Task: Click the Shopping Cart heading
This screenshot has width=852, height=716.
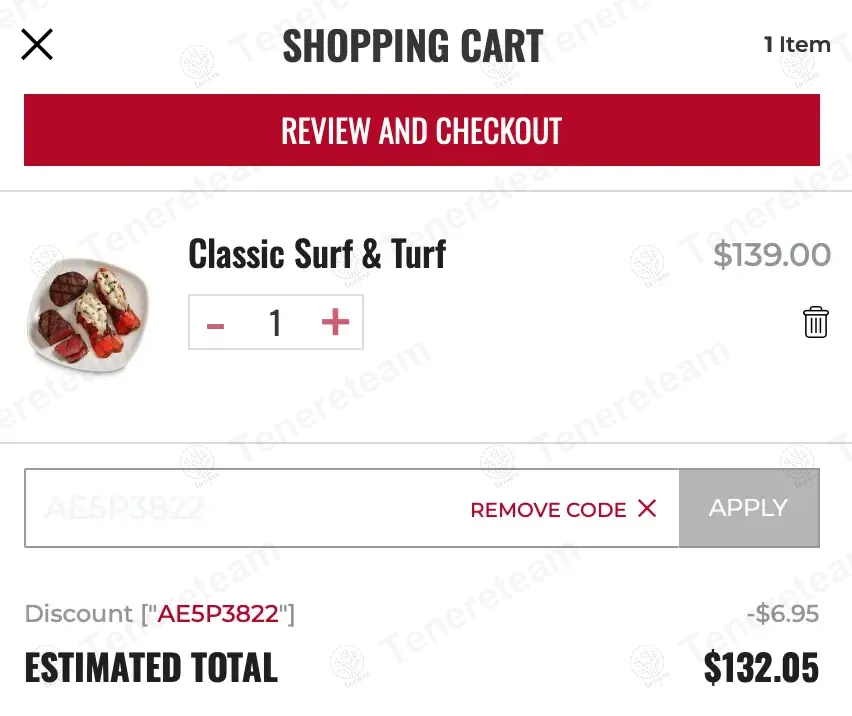Action: click(x=413, y=46)
